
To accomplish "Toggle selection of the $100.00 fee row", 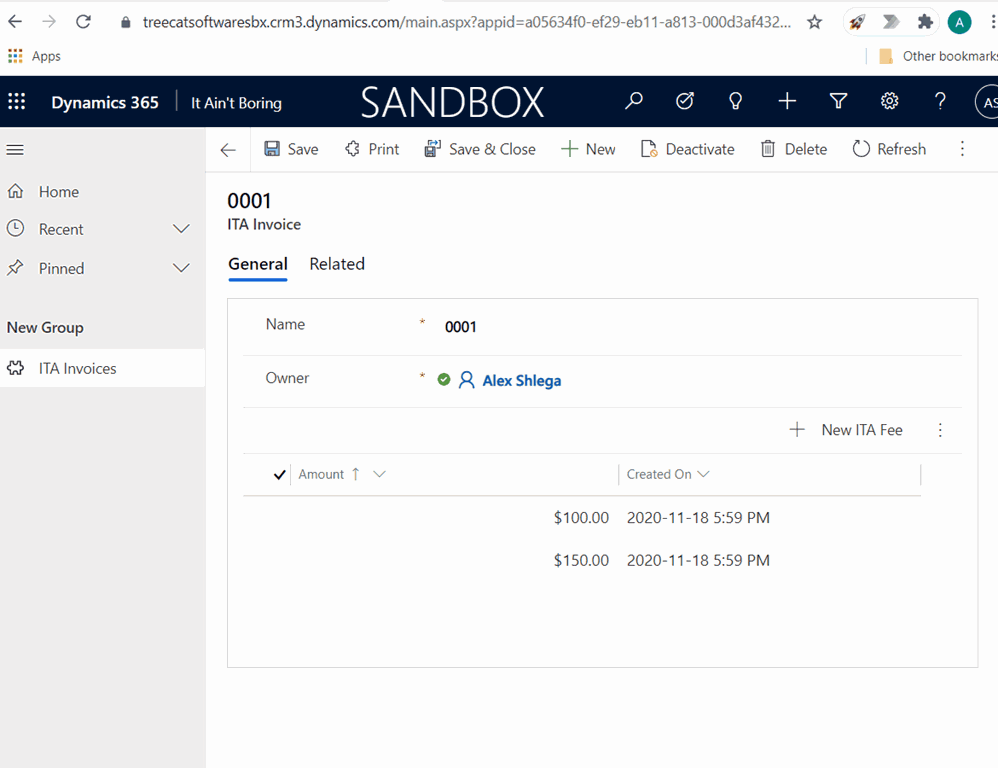I will tap(277, 517).
